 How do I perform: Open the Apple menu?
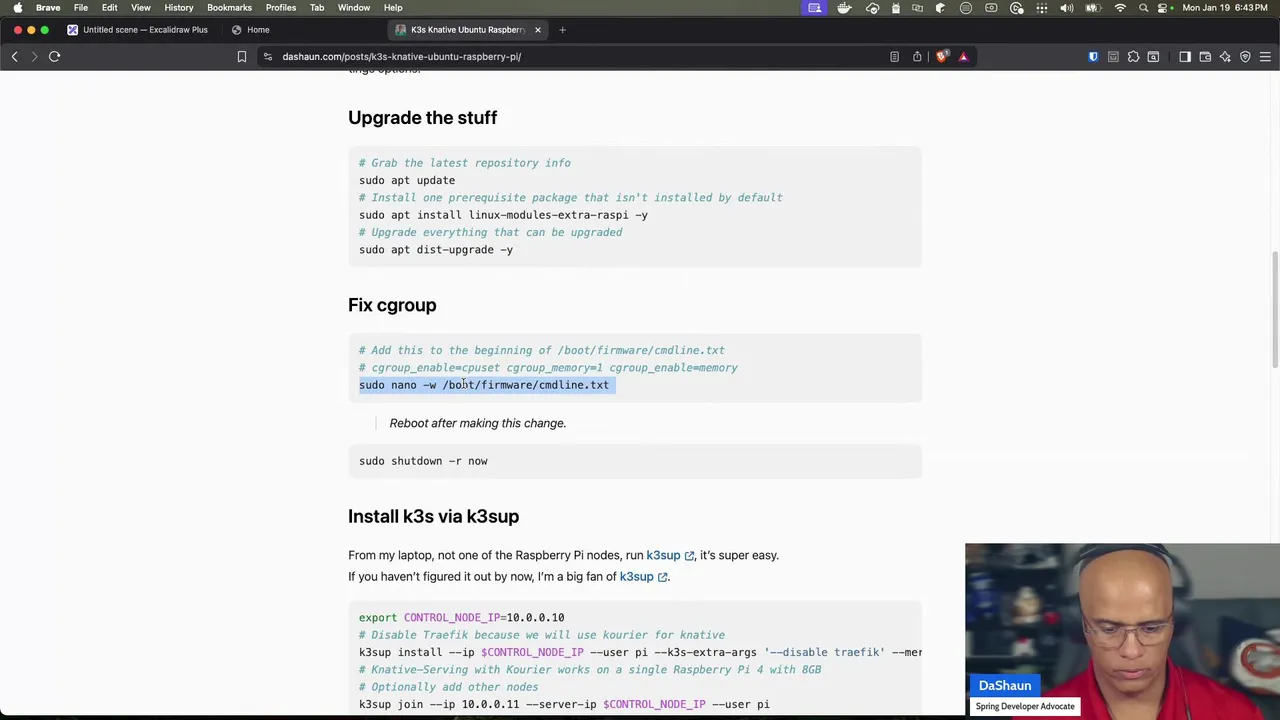(17, 8)
